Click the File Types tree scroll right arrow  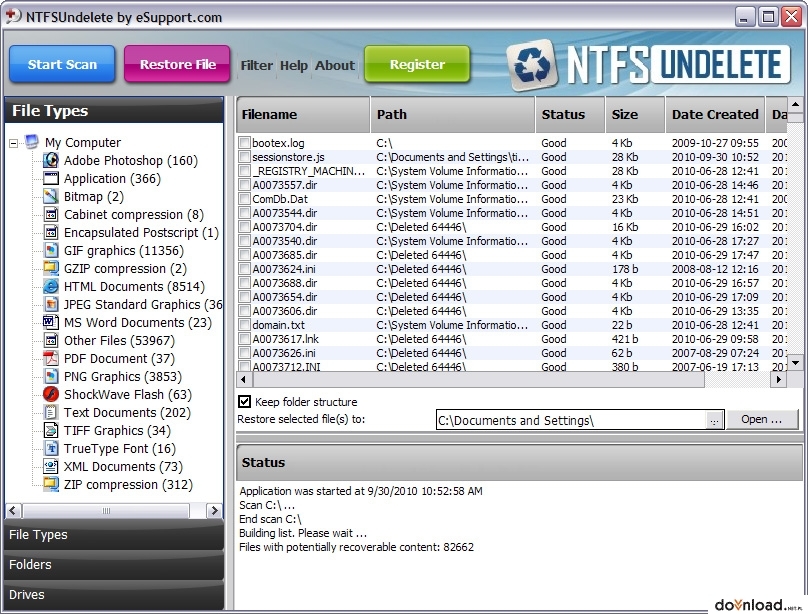pos(214,510)
